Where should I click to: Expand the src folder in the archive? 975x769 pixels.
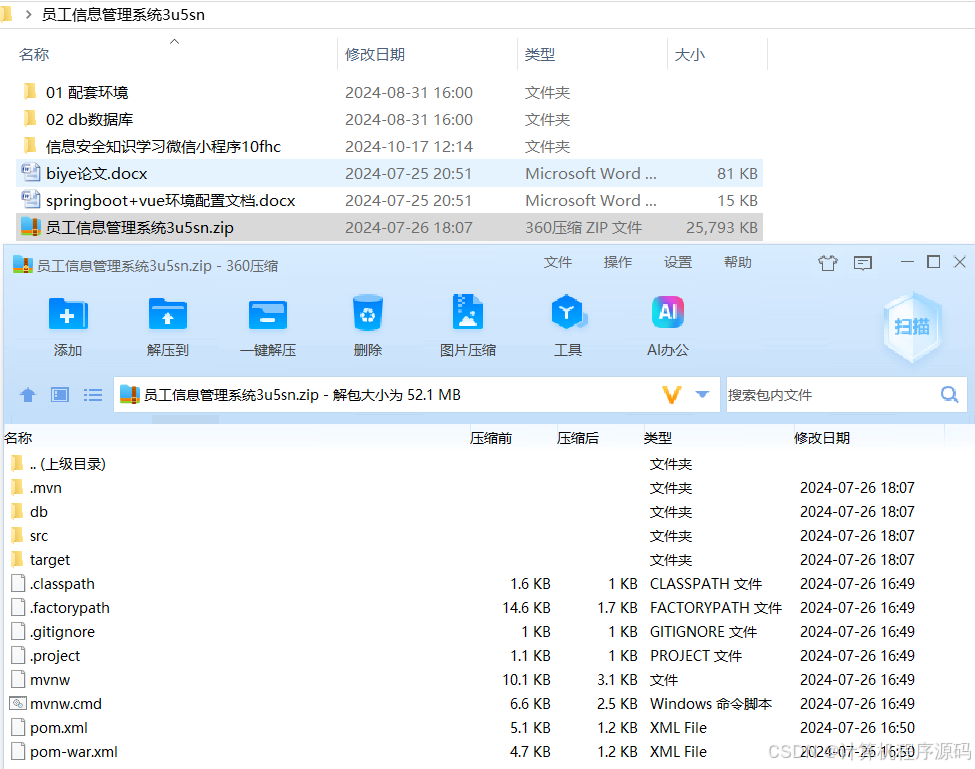(38, 535)
